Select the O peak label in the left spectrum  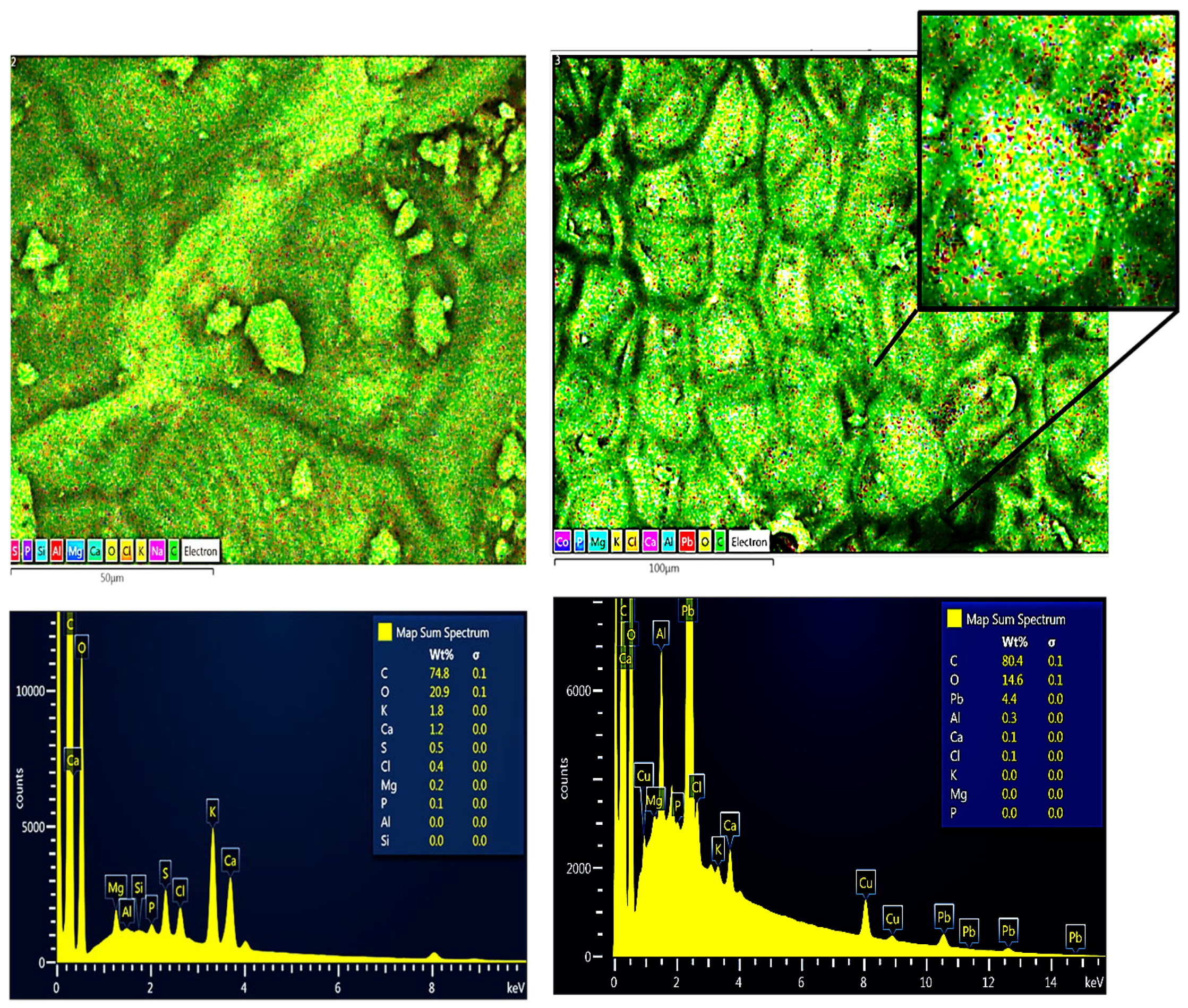pos(82,647)
